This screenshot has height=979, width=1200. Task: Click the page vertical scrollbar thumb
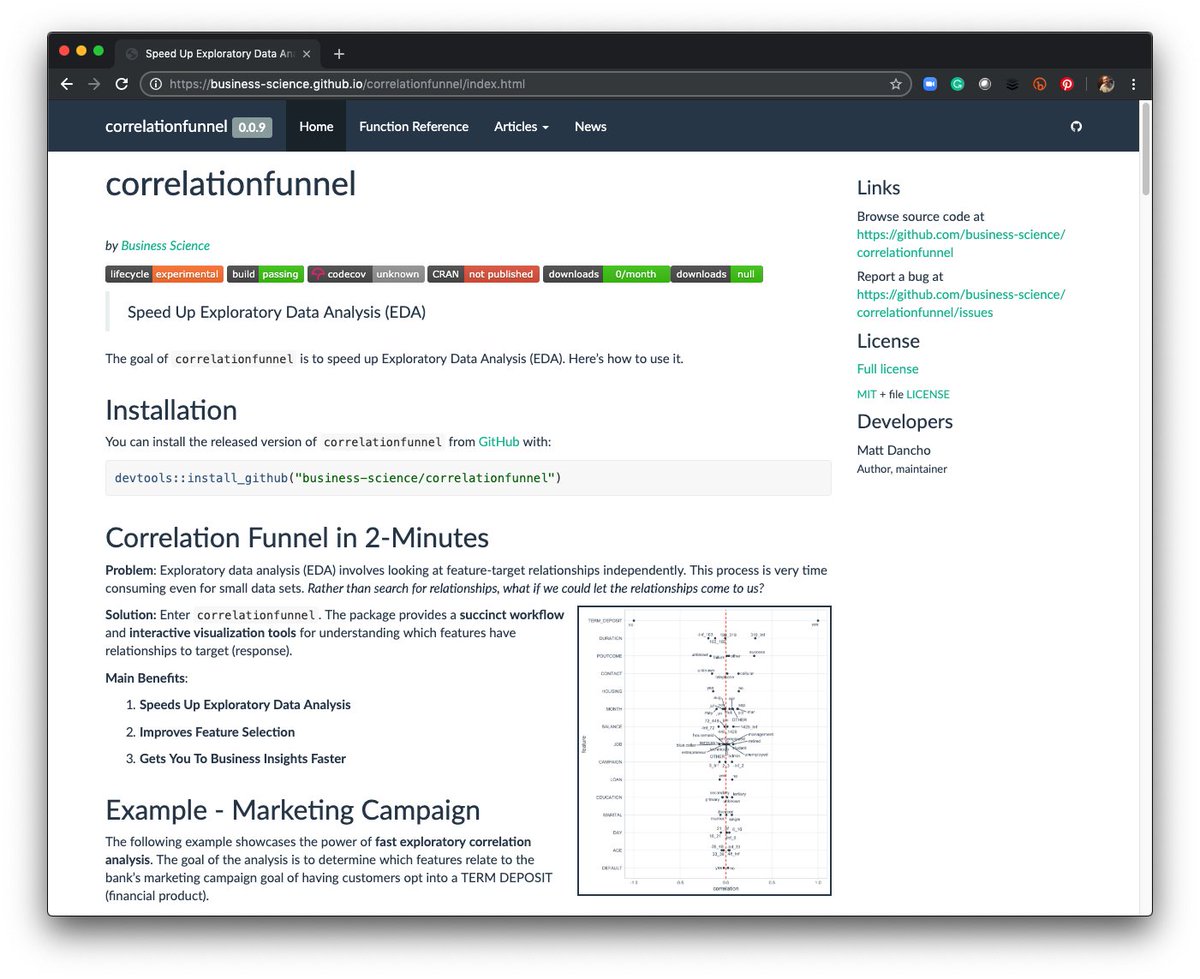click(1146, 147)
